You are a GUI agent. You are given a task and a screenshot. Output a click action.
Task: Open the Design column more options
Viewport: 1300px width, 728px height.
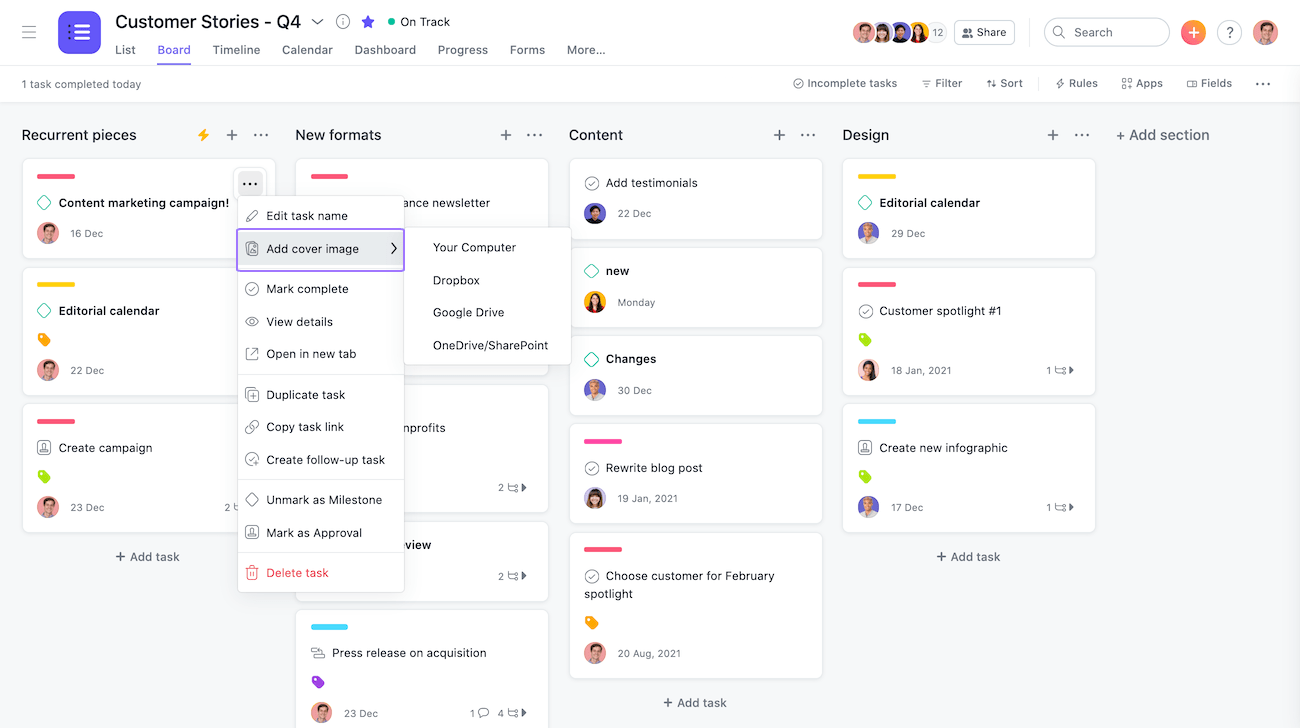point(1082,135)
